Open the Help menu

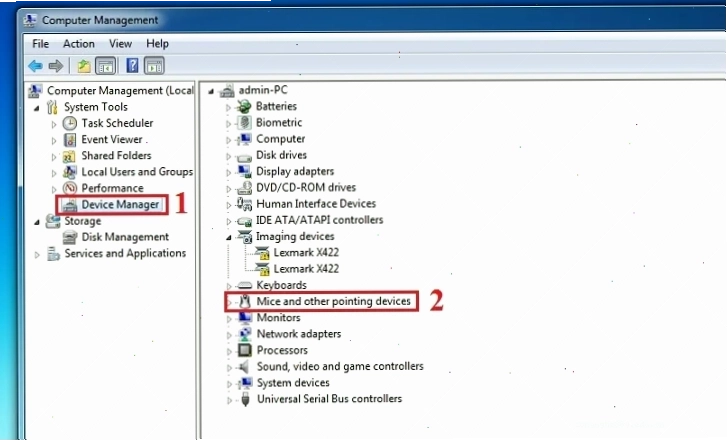click(157, 44)
